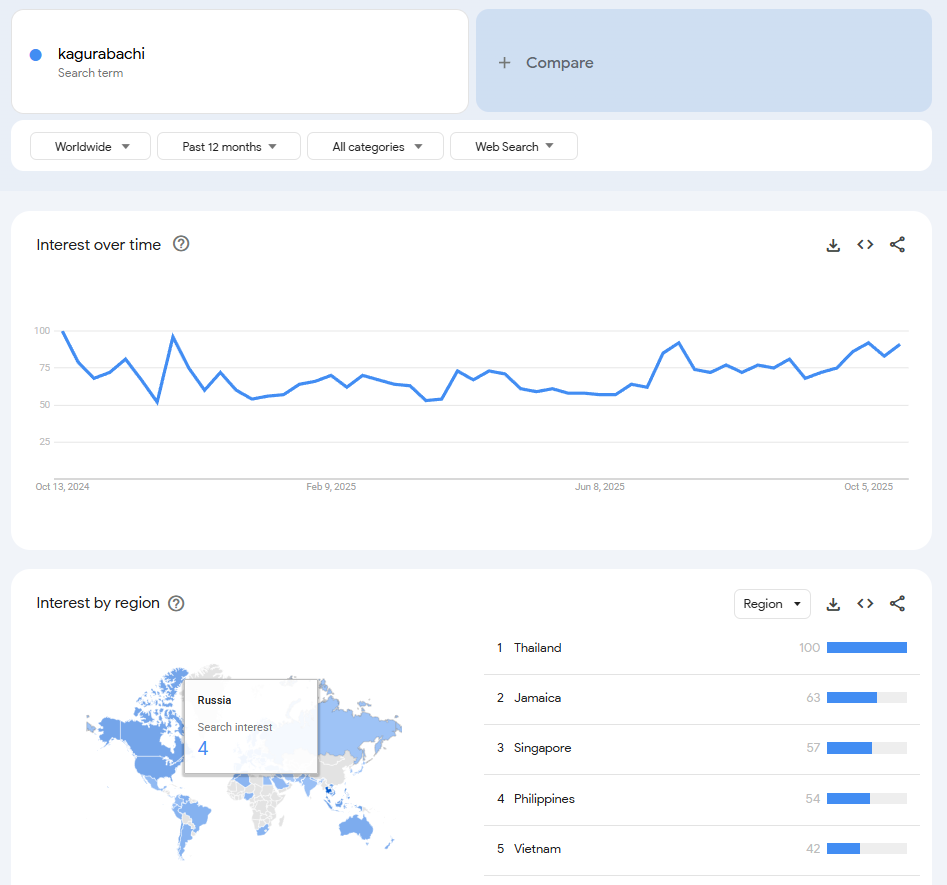947x885 pixels.
Task: Click the blue kagurabachi color dot
Action: (36, 55)
